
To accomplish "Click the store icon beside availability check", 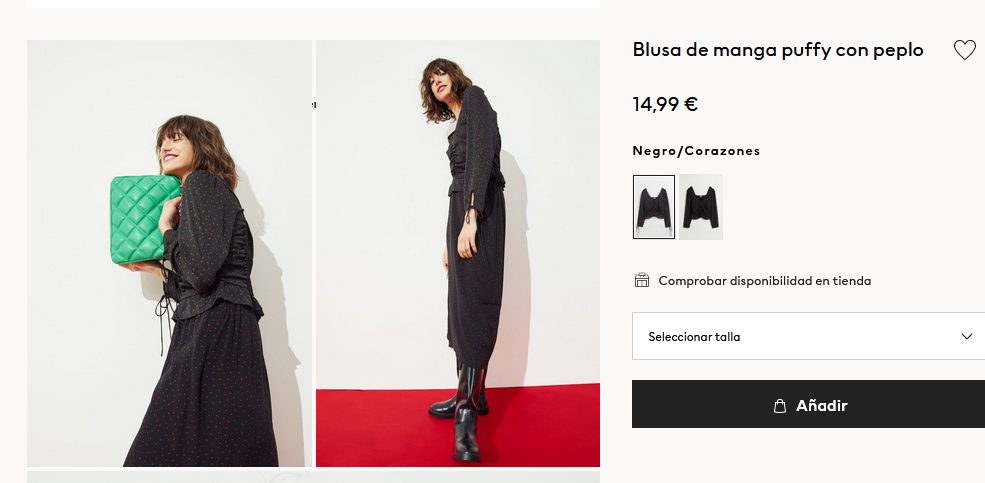I will [x=642, y=280].
